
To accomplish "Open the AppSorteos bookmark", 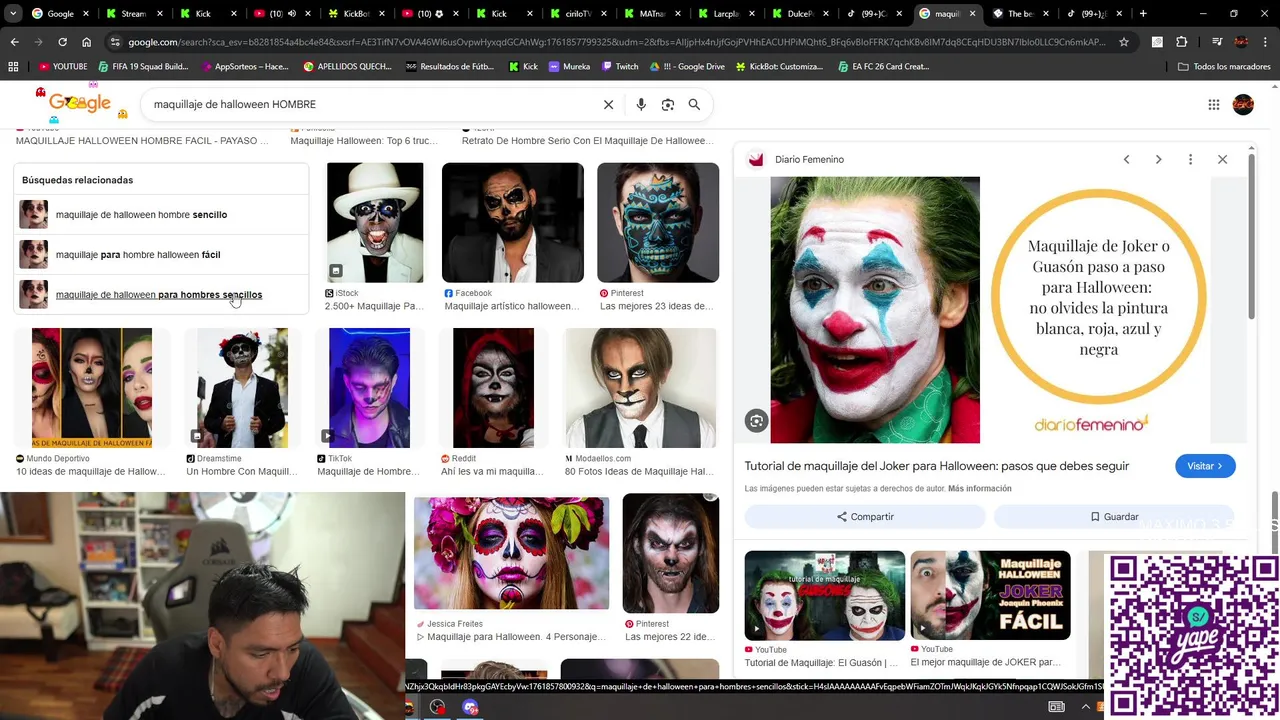I will (x=244, y=66).
